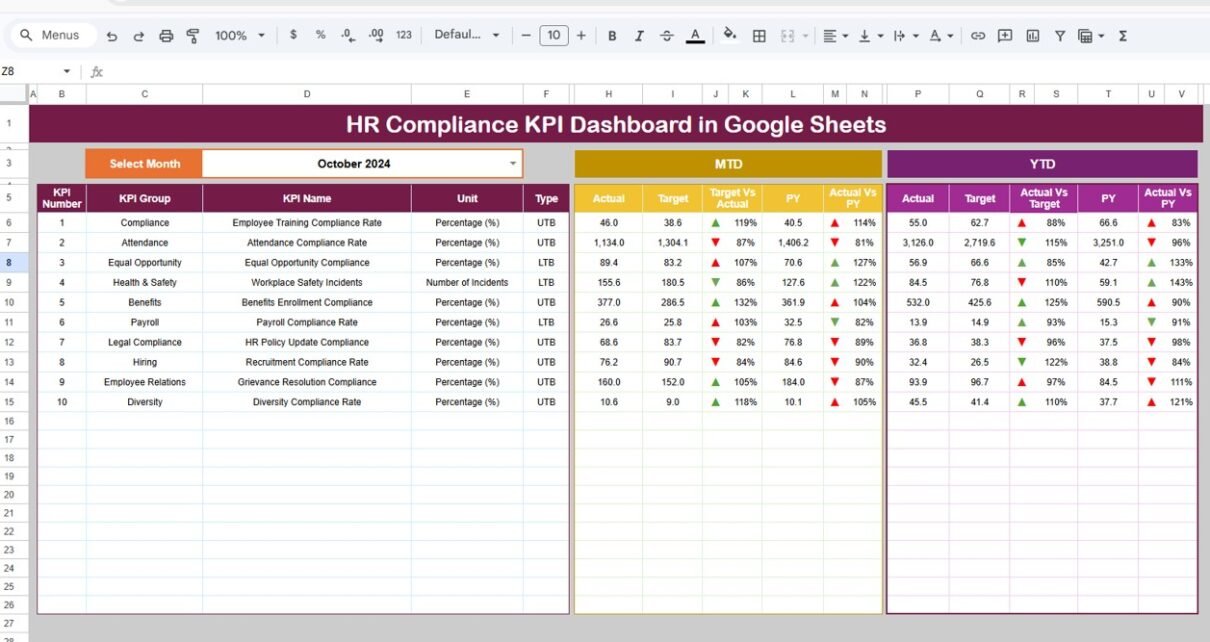Click the Undo arrow icon
Image resolution: width=1210 pixels, height=642 pixels.
point(112,35)
